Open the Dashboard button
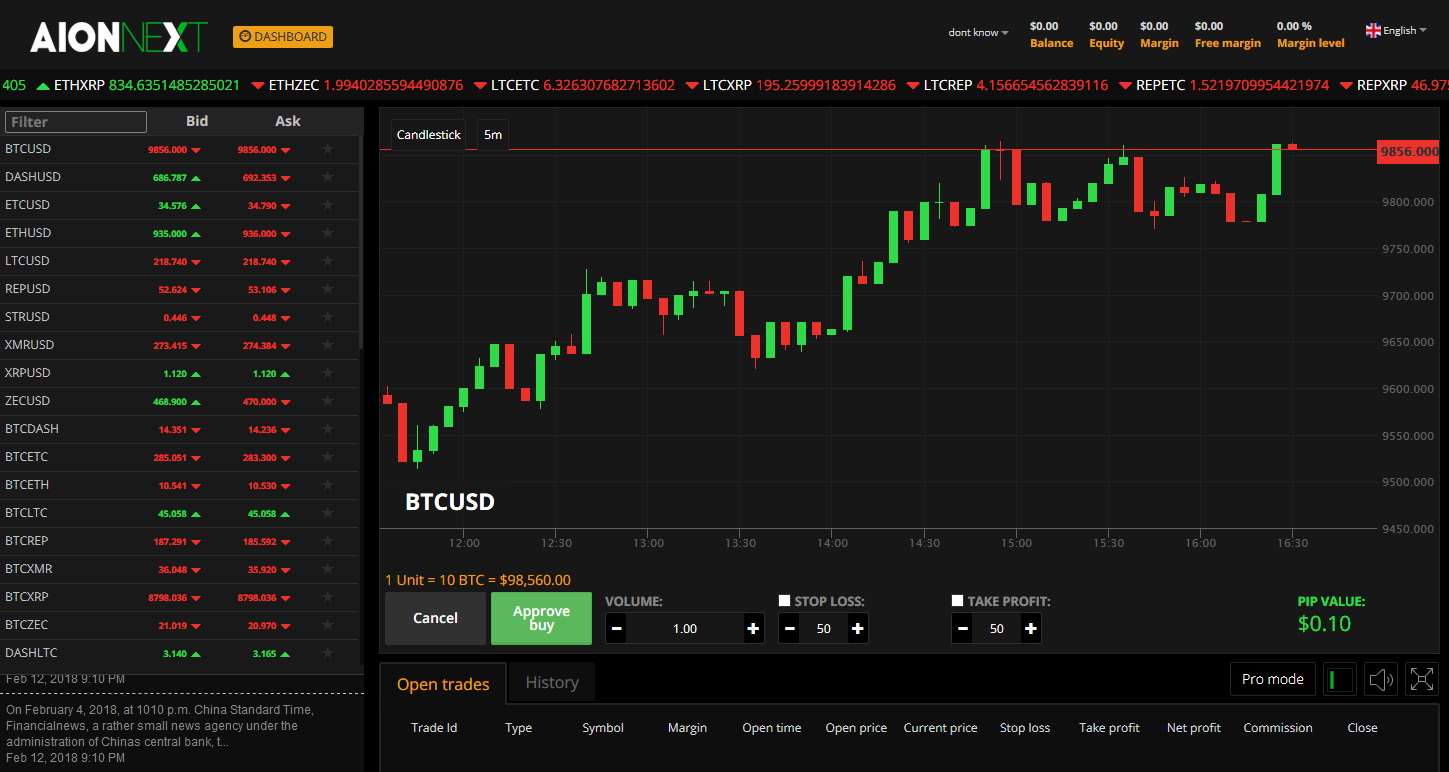 283,37
